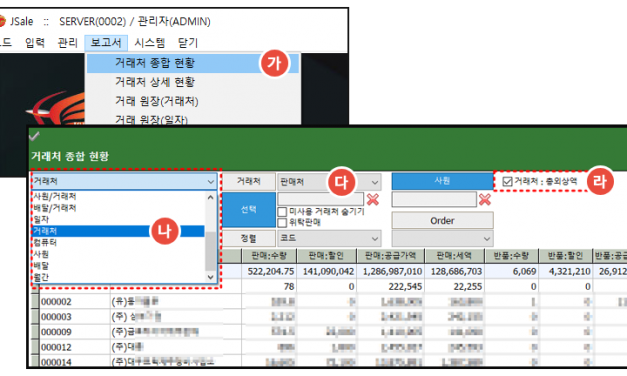Viewport: 627px width, 376px height.
Task: Click the 반품:수량 column header
Action: click(511, 255)
